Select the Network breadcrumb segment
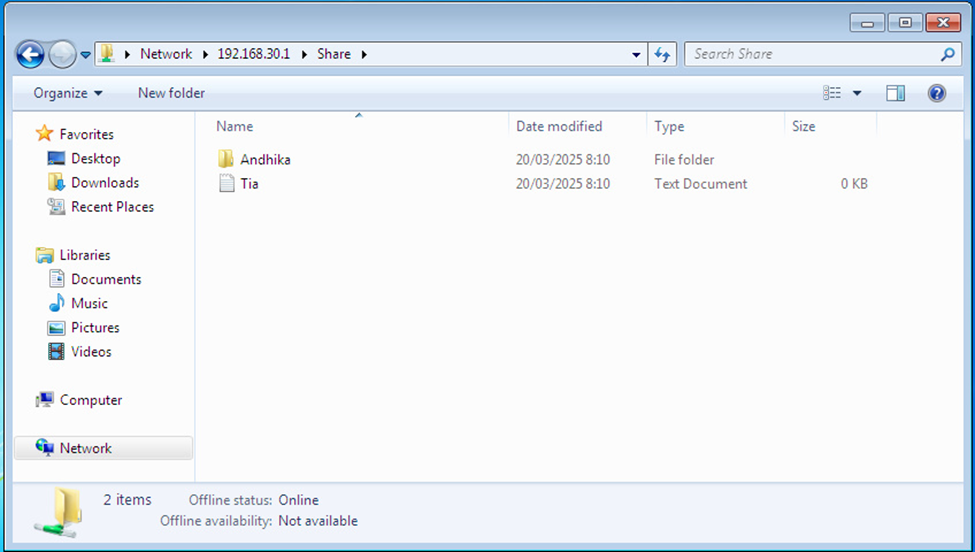Viewport: 975px width, 552px height. tap(166, 54)
